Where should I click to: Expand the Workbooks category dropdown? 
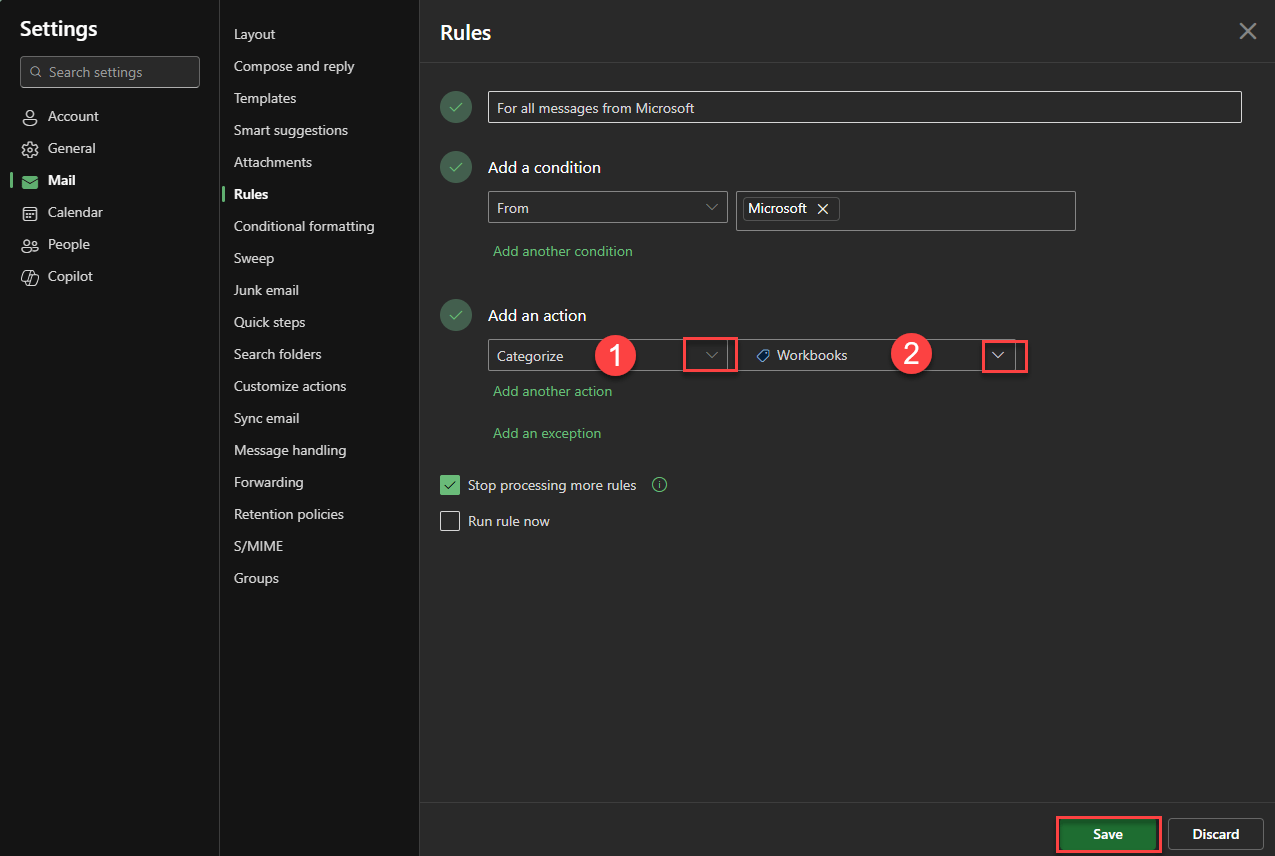tap(998, 355)
